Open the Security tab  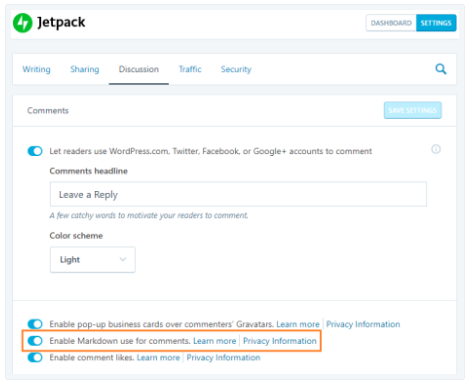click(236, 69)
